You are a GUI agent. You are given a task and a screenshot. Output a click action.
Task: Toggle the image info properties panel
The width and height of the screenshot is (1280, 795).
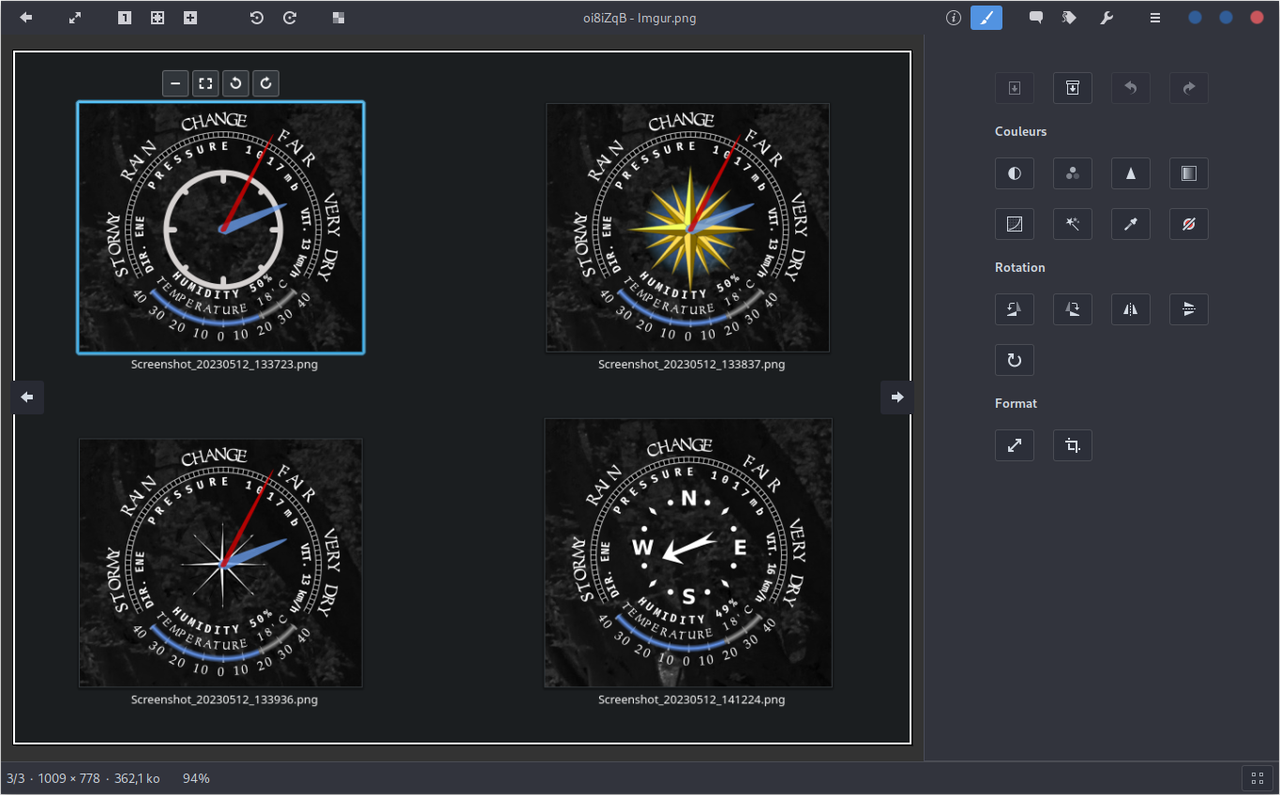tap(953, 18)
